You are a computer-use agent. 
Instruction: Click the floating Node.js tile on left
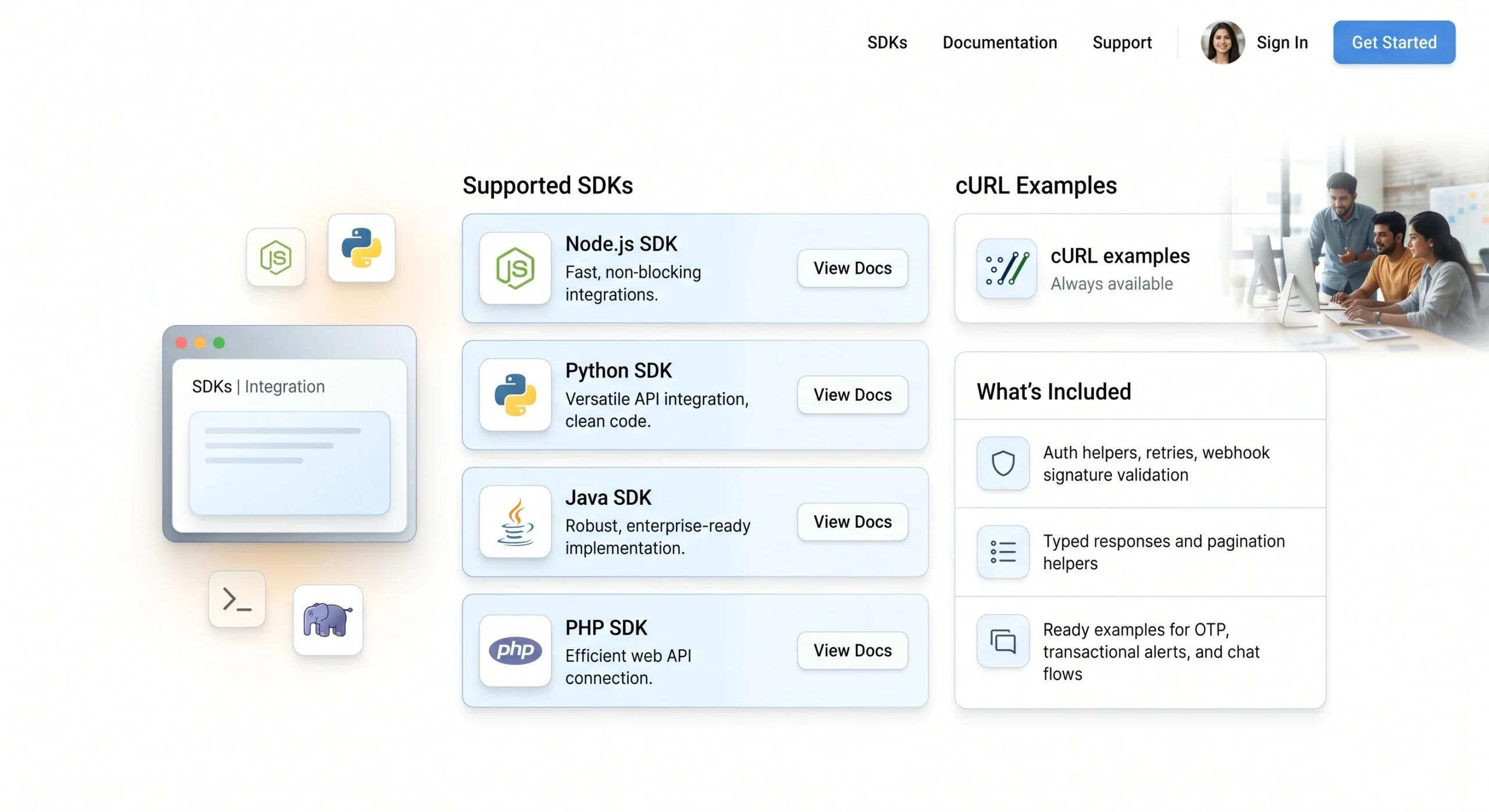(x=276, y=257)
